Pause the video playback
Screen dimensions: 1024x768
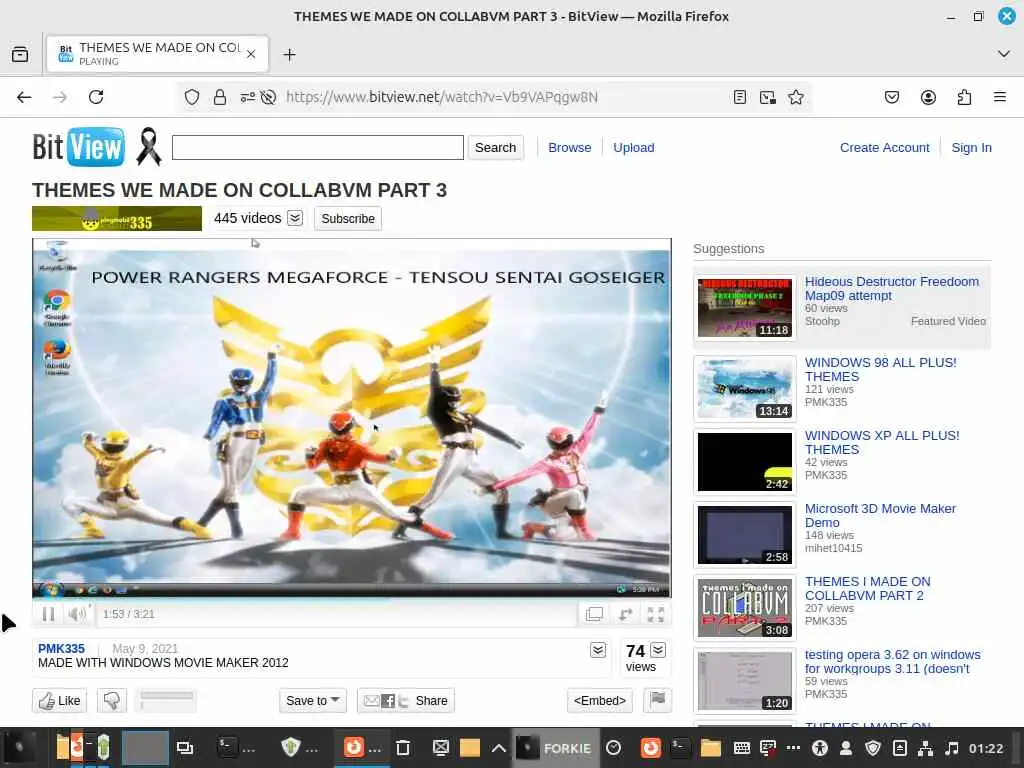(48, 614)
